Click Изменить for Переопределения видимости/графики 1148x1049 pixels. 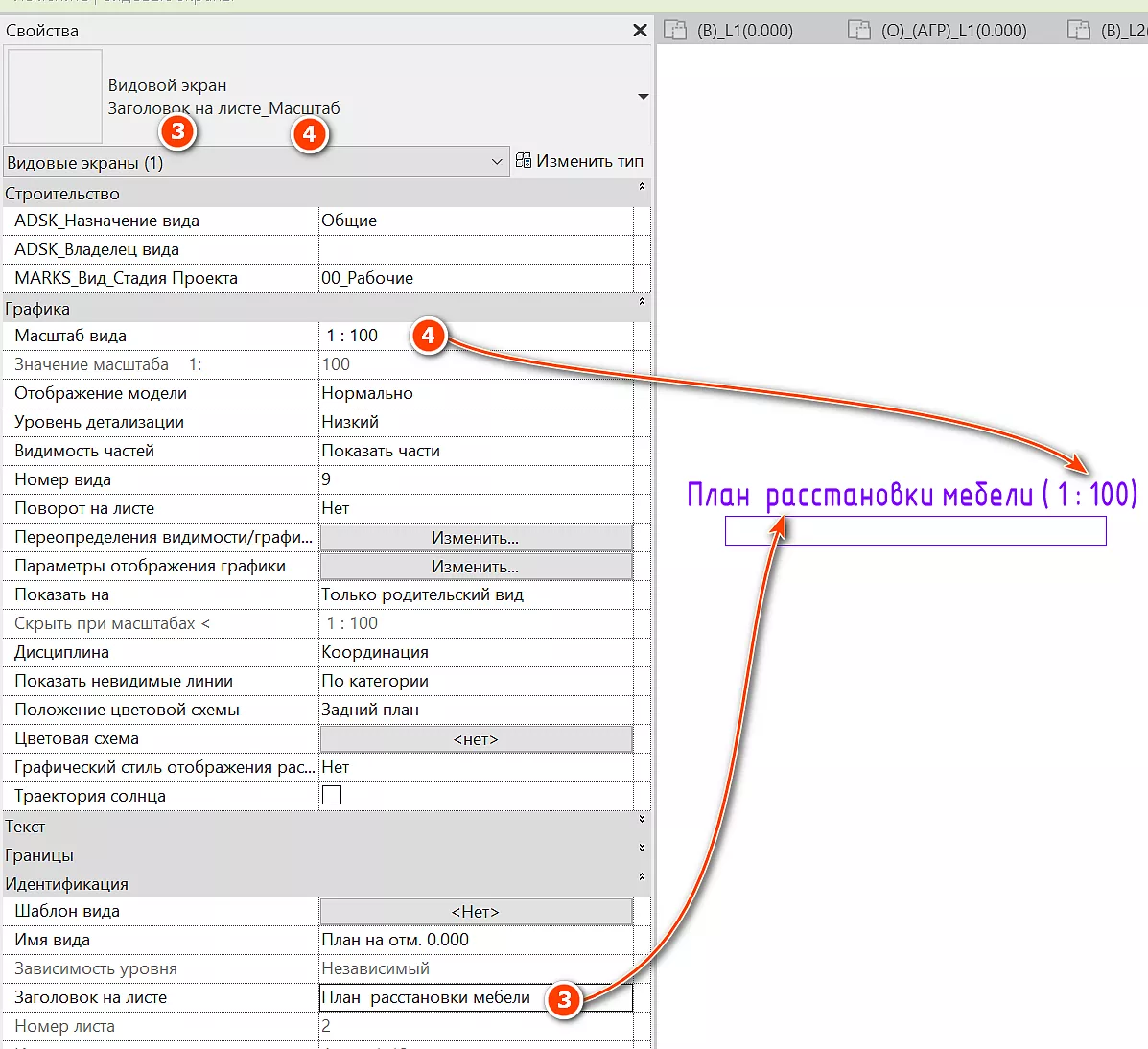point(475,538)
